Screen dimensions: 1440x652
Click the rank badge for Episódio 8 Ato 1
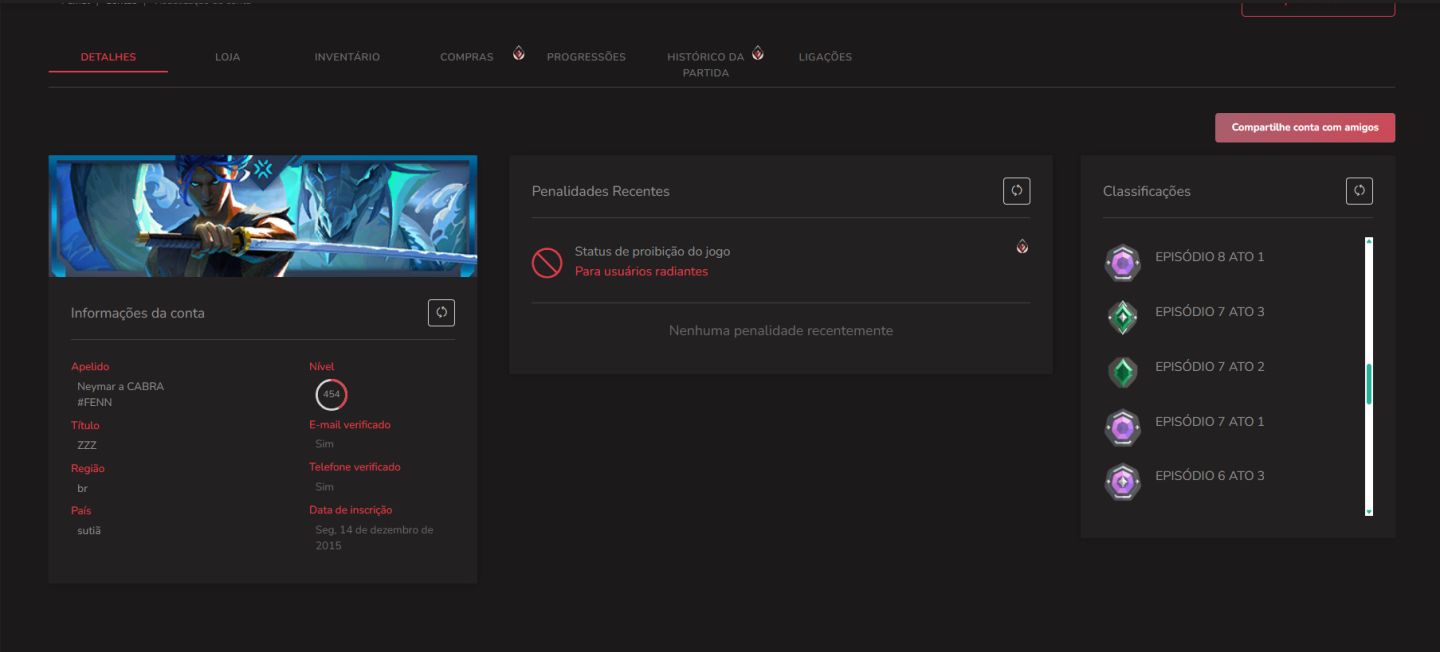1123,263
